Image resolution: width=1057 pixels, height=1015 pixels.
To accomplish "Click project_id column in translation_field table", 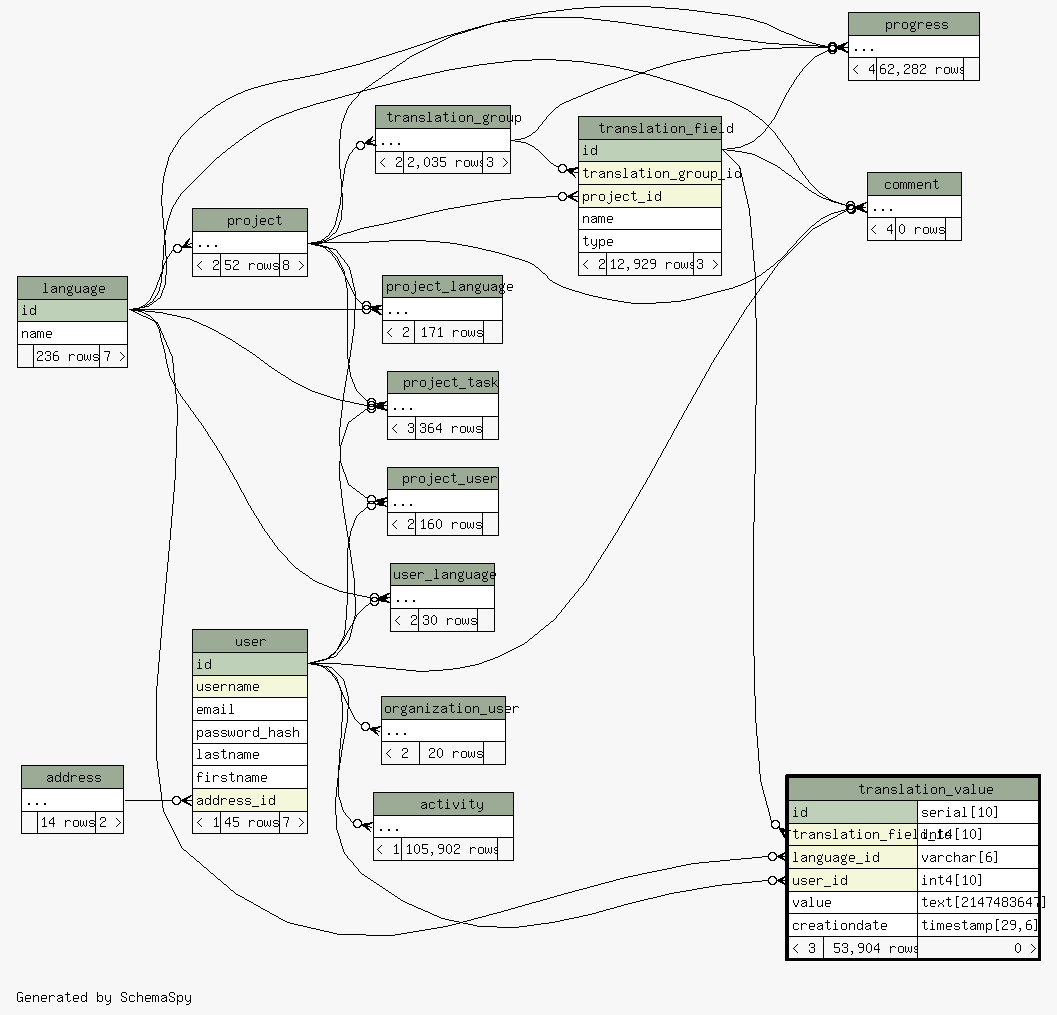I will coord(649,196).
